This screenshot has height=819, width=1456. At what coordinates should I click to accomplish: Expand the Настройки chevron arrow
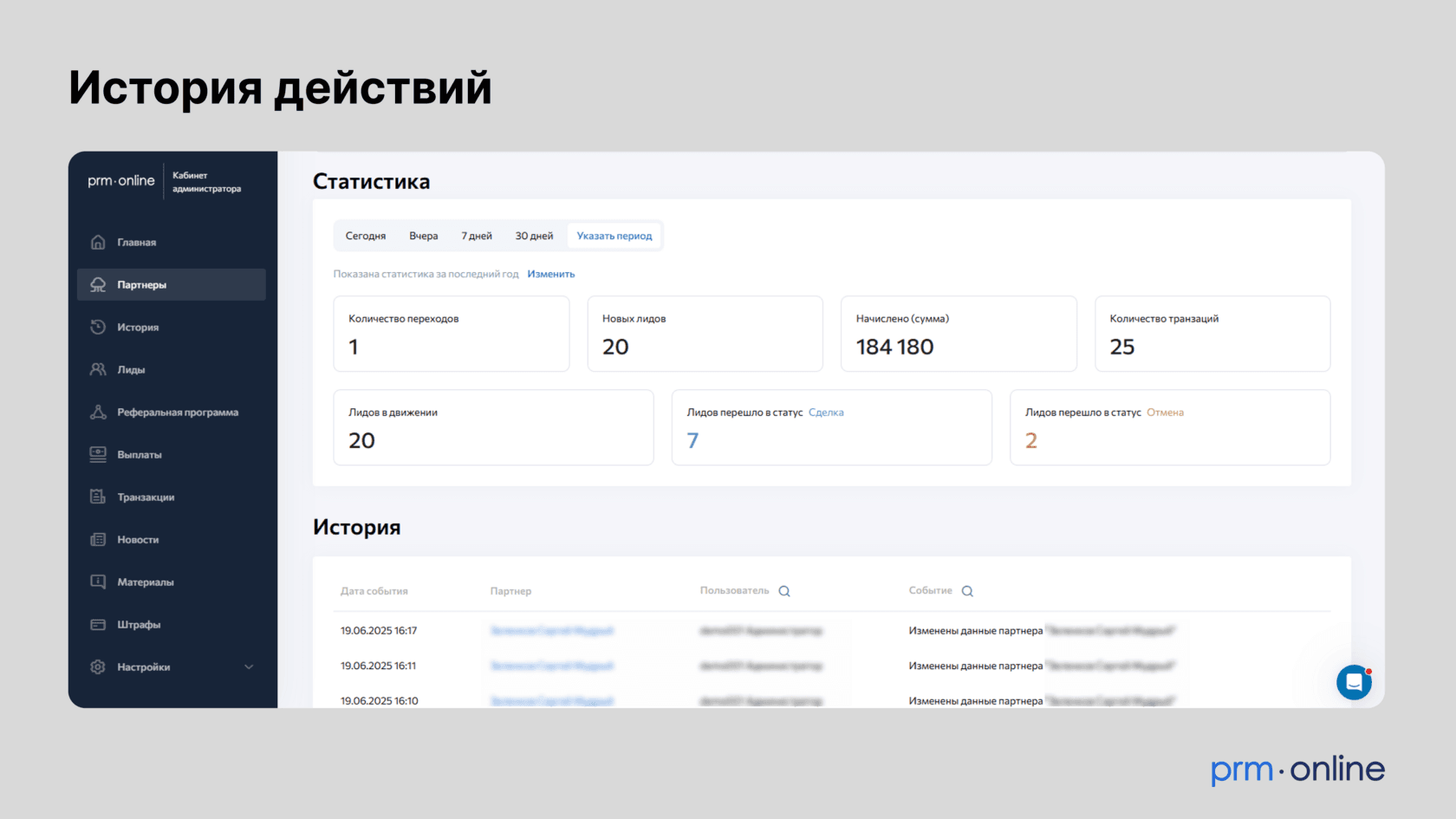point(249,666)
